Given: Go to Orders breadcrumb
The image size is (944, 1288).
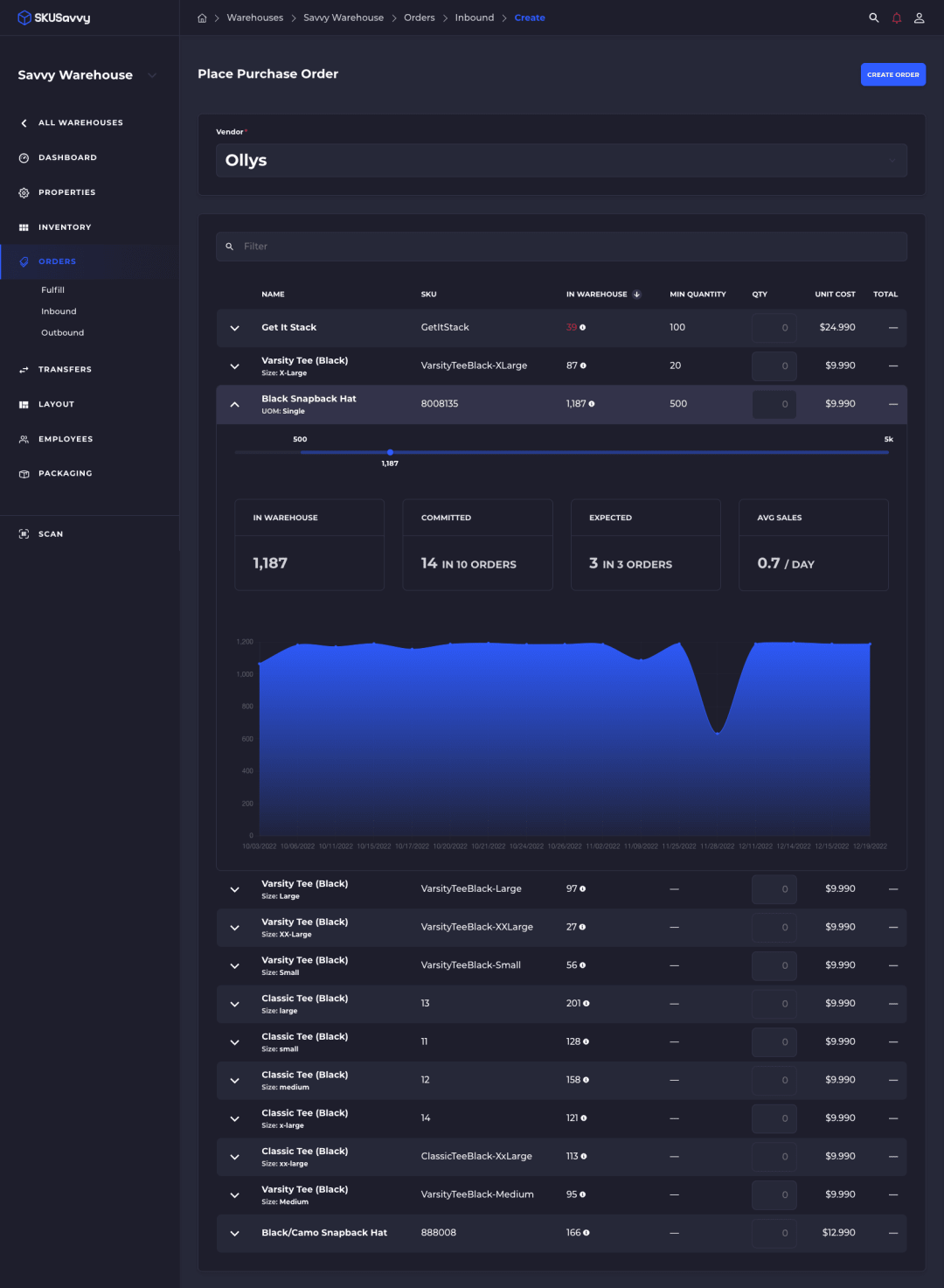Looking at the screenshot, I should pos(420,17).
